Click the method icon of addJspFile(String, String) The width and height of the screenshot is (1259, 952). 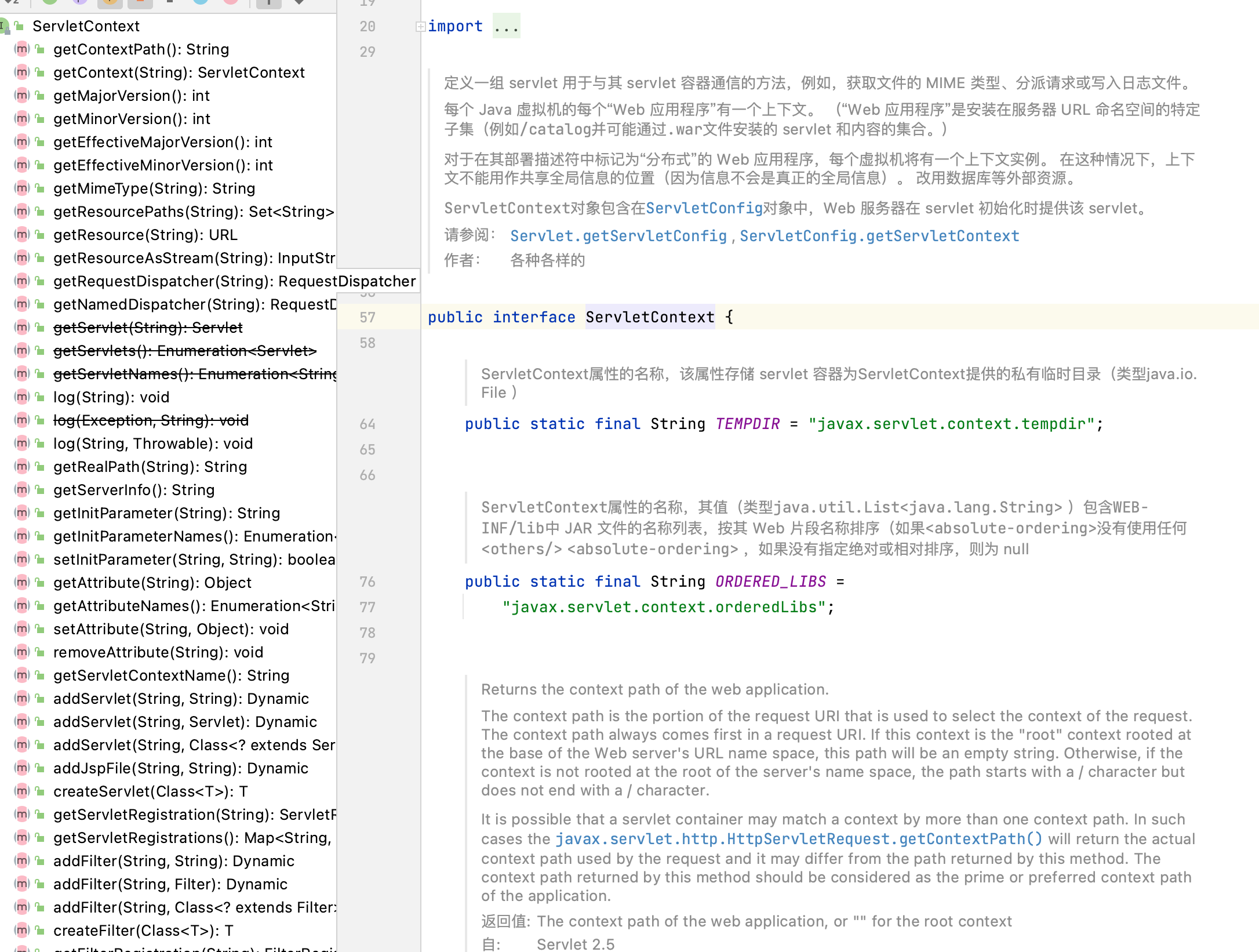point(22,768)
